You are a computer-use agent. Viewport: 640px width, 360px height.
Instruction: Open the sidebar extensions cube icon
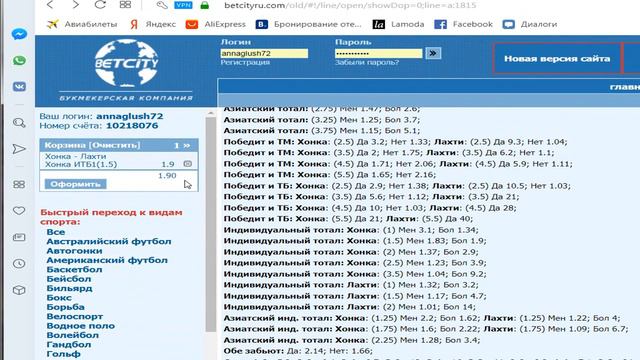point(19,290)
